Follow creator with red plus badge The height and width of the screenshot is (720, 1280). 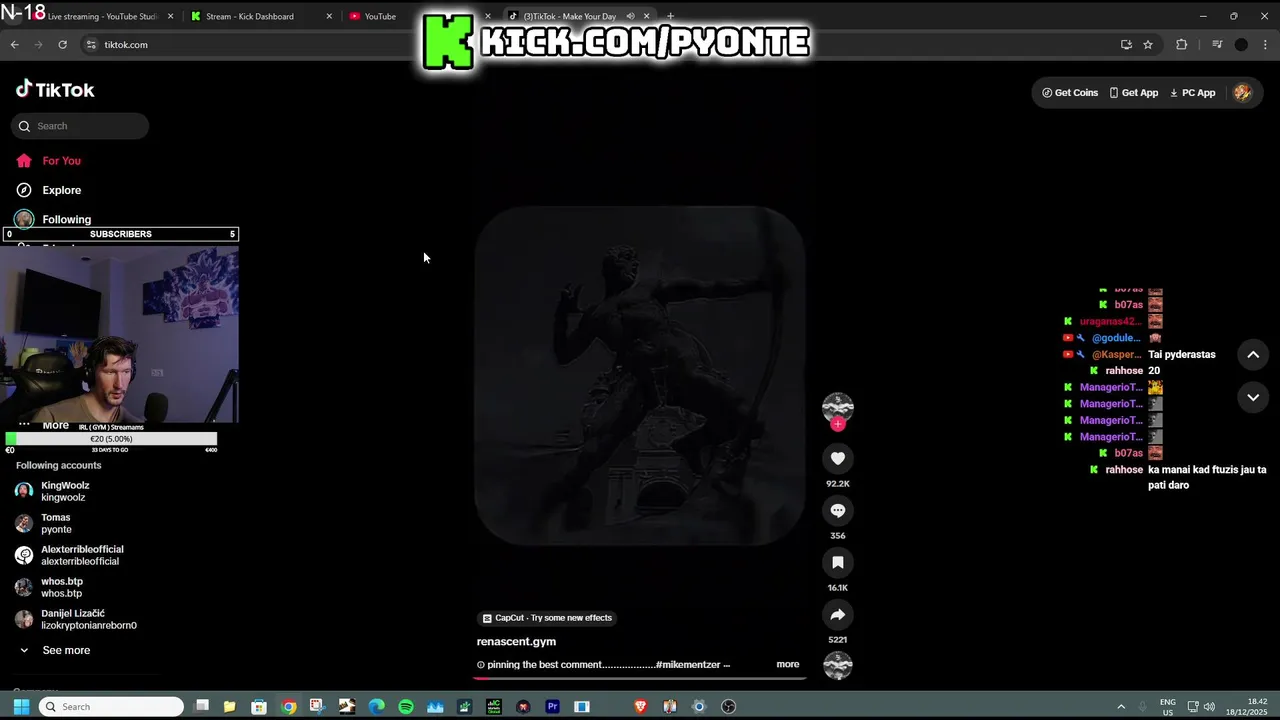click(x=838, y=424)
